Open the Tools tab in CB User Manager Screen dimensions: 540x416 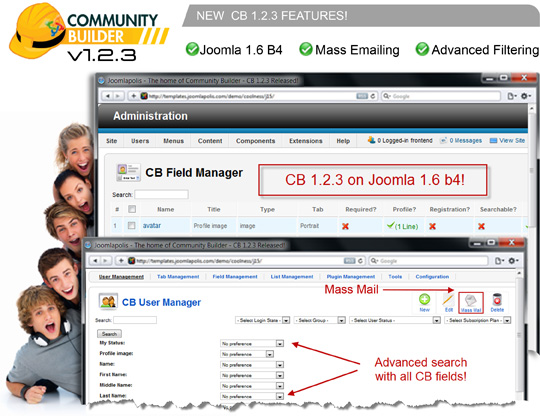pos(395,277)
